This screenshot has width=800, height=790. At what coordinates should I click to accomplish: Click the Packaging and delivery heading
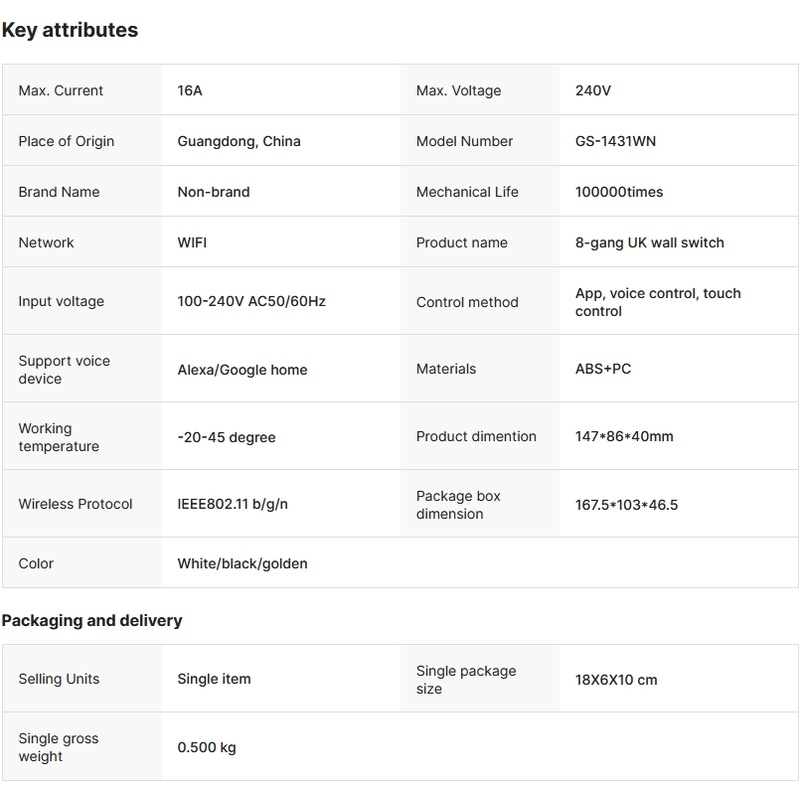(x=92, y=621)
